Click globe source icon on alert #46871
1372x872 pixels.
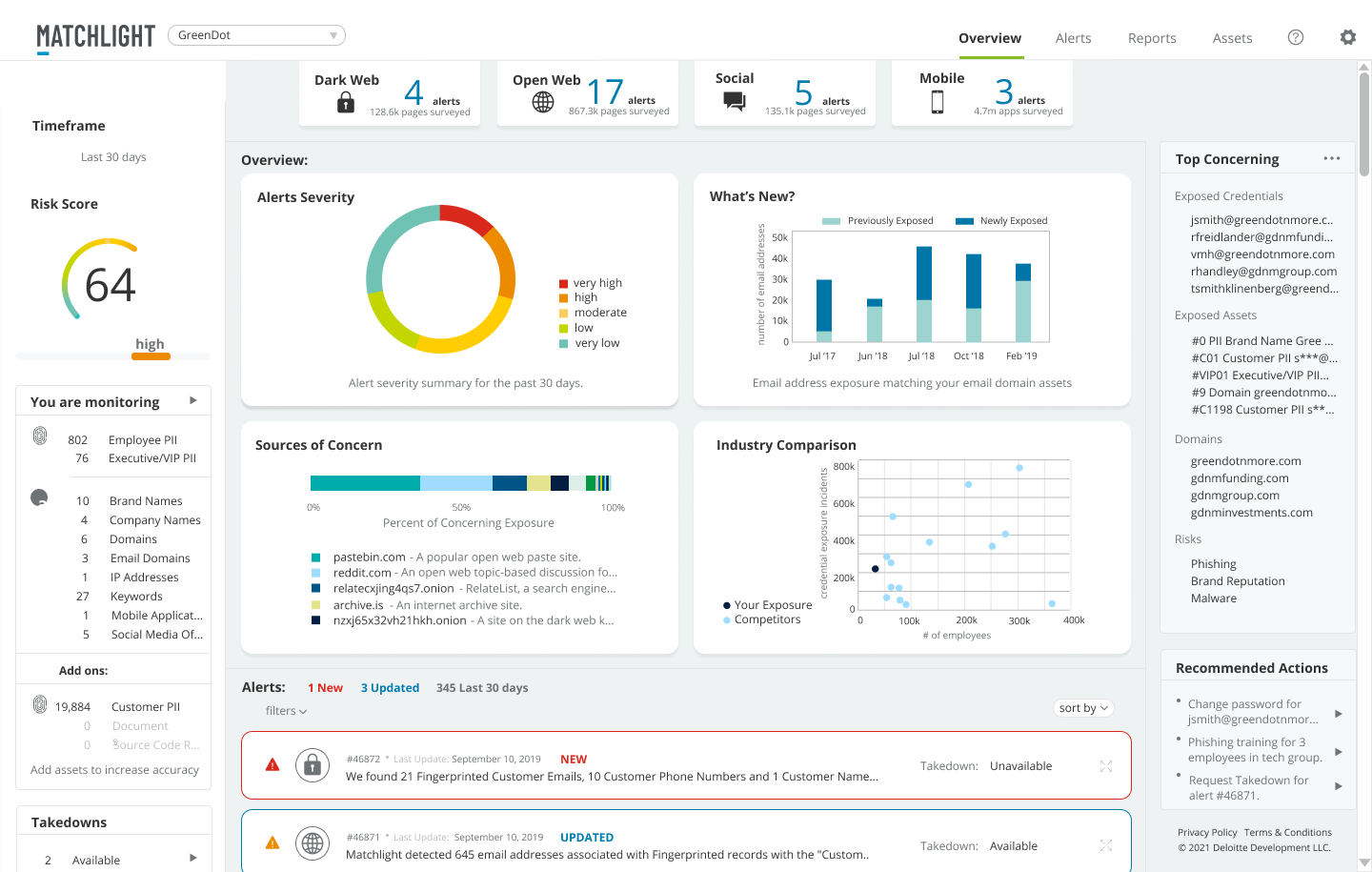313,843
